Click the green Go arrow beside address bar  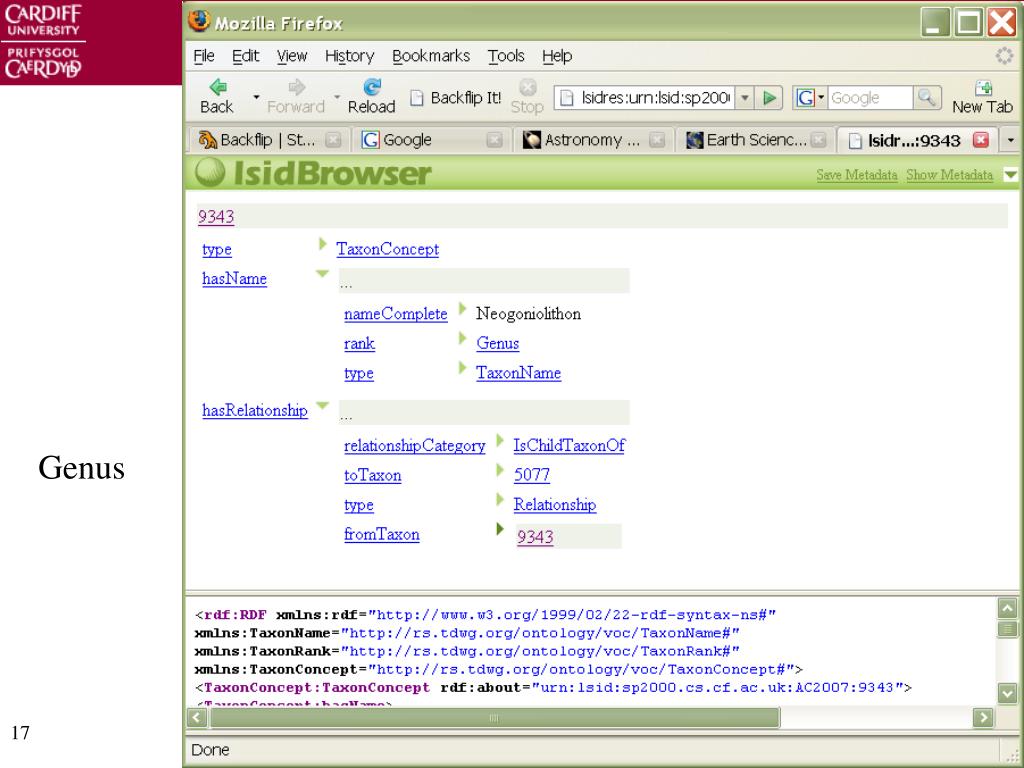770,98
